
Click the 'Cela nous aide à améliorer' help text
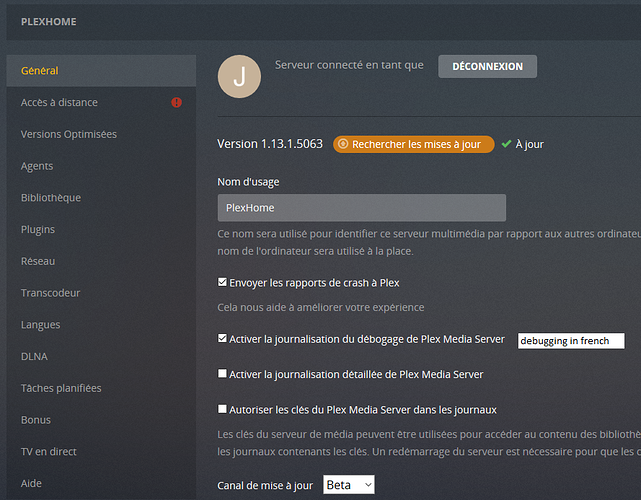(x=320, y=307)
